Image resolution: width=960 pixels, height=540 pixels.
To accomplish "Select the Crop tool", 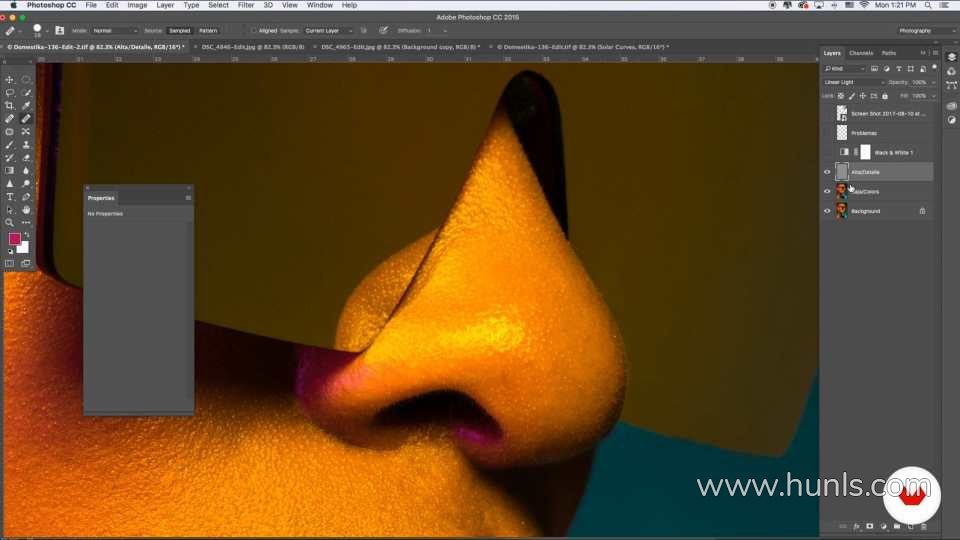I will pos(10,105).
